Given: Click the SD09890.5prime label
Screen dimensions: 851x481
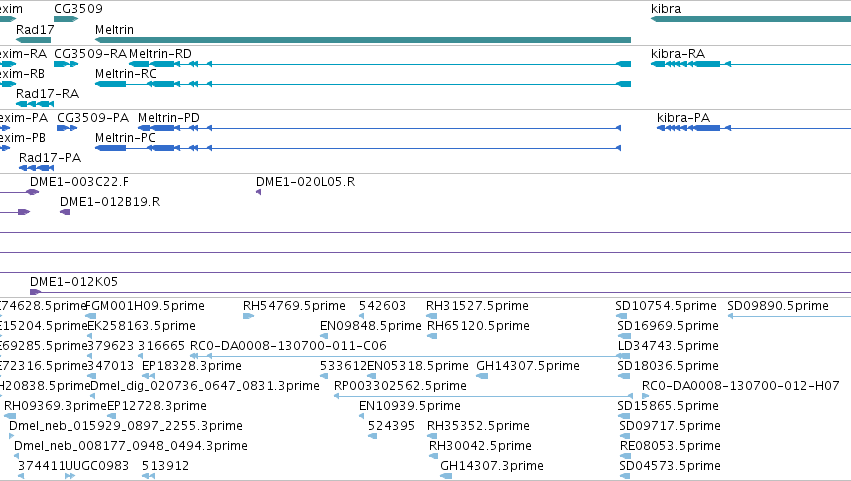Looking at the screenshot, I should [x=778, y=306].
